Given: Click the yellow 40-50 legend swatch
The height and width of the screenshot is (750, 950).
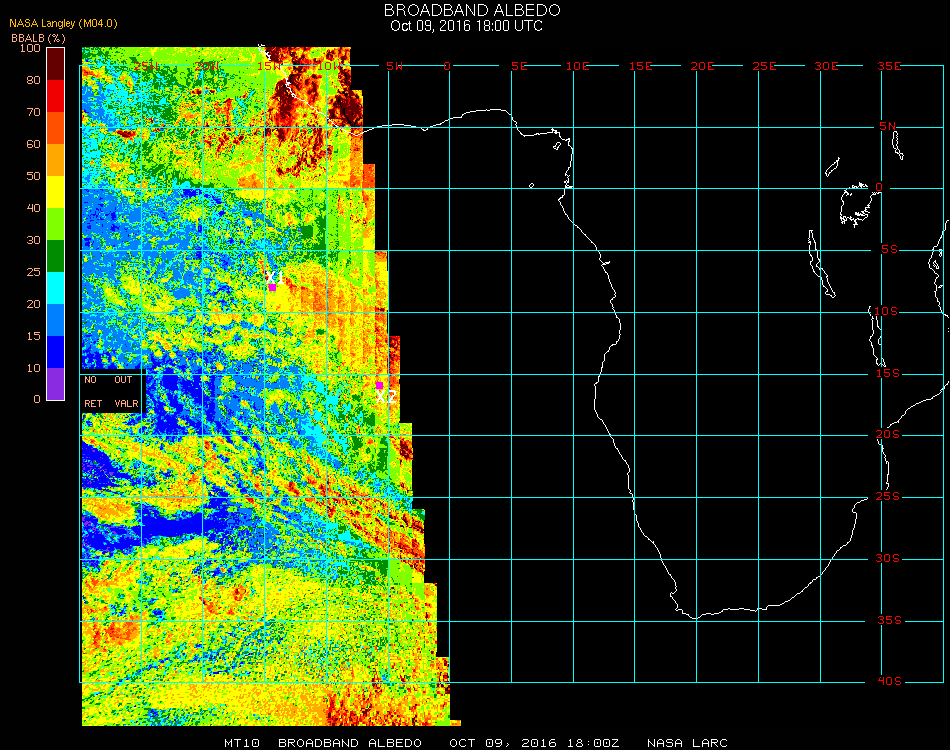Looking at the screenshot, I should pyautogui.click(x=56, y=192).
